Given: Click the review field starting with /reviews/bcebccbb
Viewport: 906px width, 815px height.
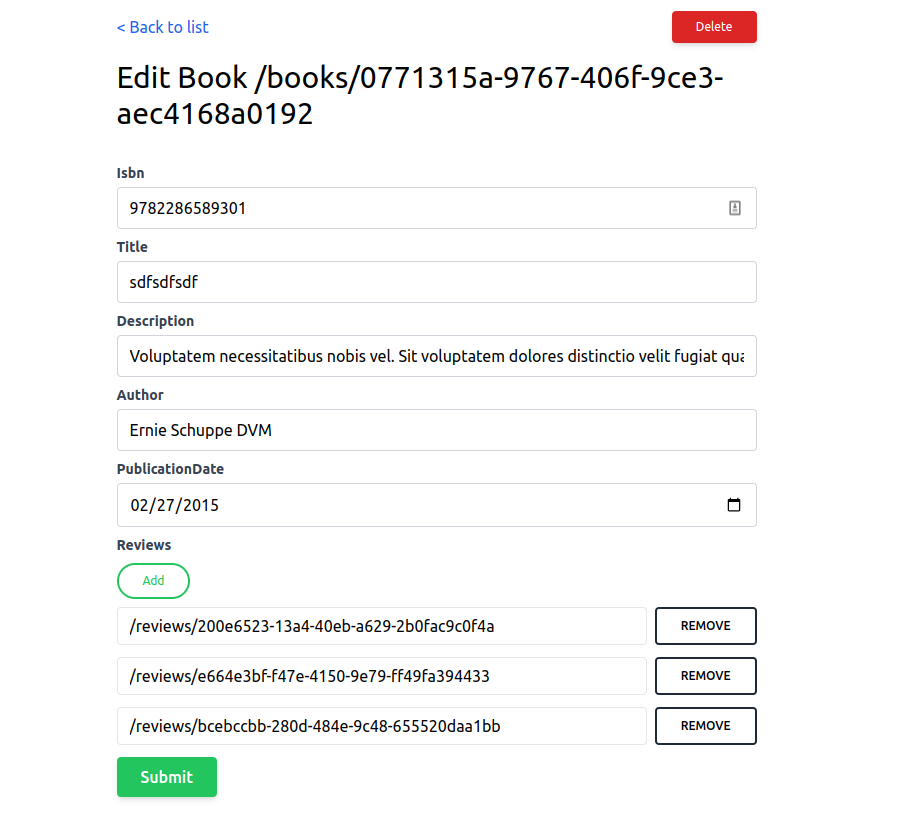Looking at the screenshot, I should 381,726.
